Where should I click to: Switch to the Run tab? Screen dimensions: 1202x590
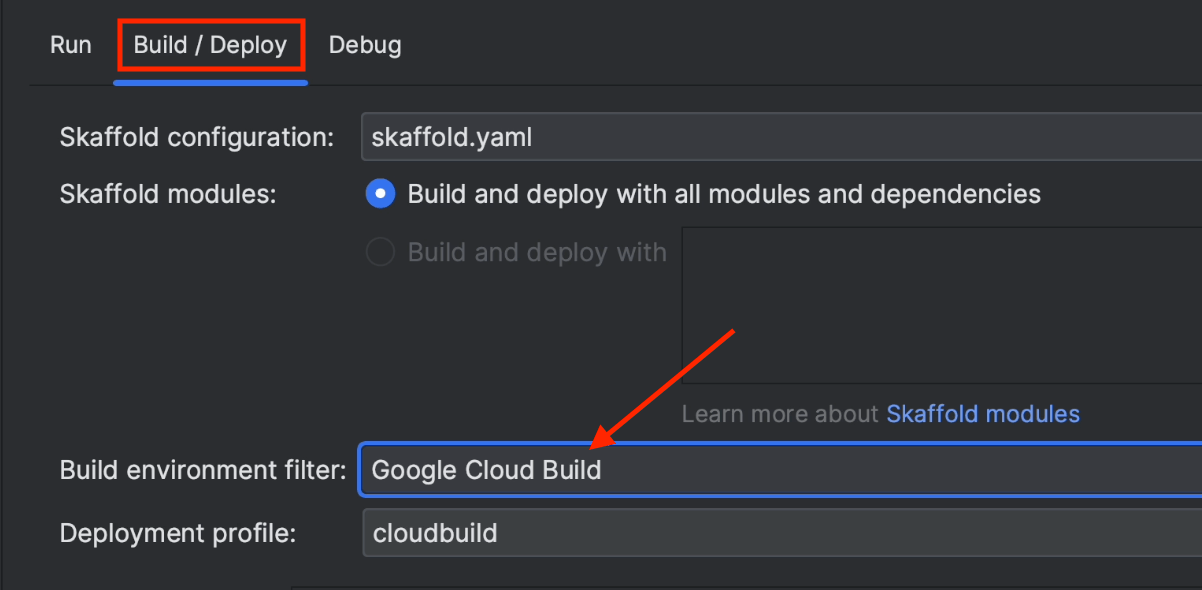(70, 45)
